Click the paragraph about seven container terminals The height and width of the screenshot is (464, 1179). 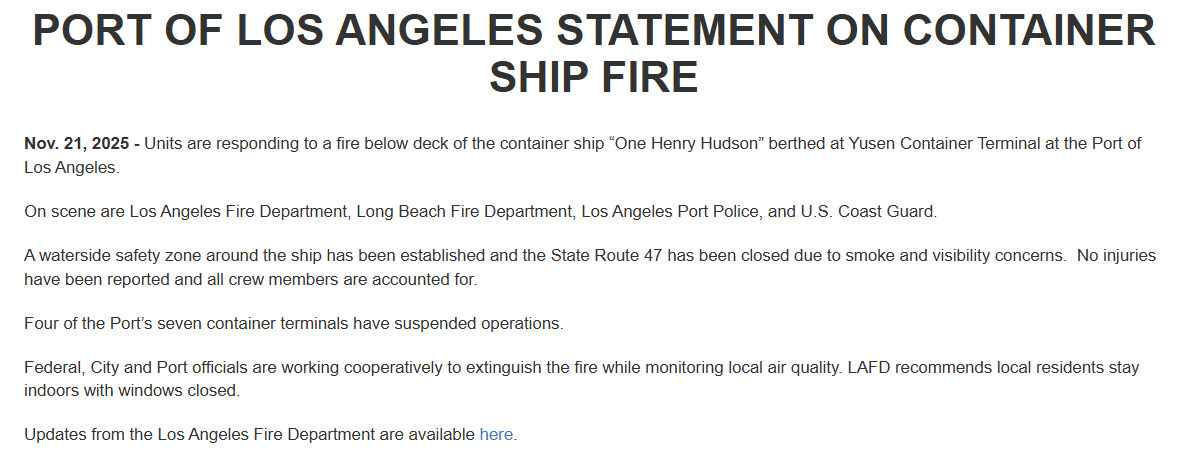pyautogui.click(x=294, y=324)
